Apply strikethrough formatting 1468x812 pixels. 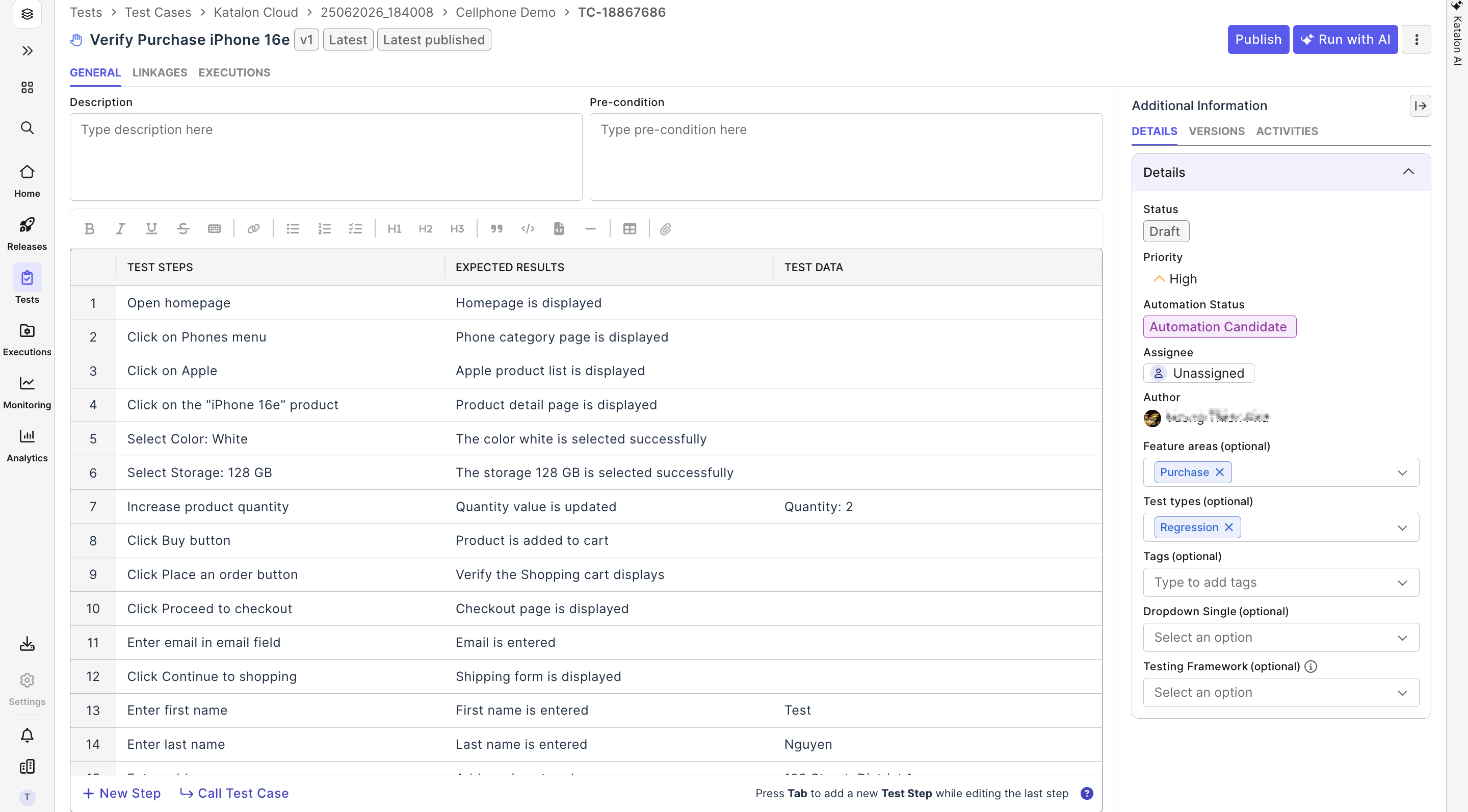[183, 229]
